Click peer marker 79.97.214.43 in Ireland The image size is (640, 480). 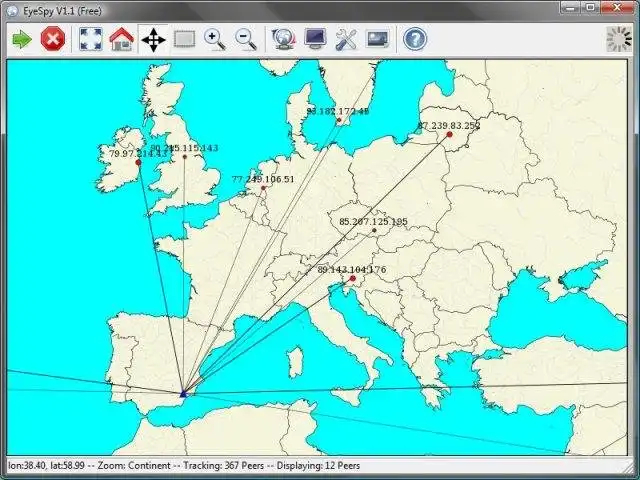coord(138,162)
